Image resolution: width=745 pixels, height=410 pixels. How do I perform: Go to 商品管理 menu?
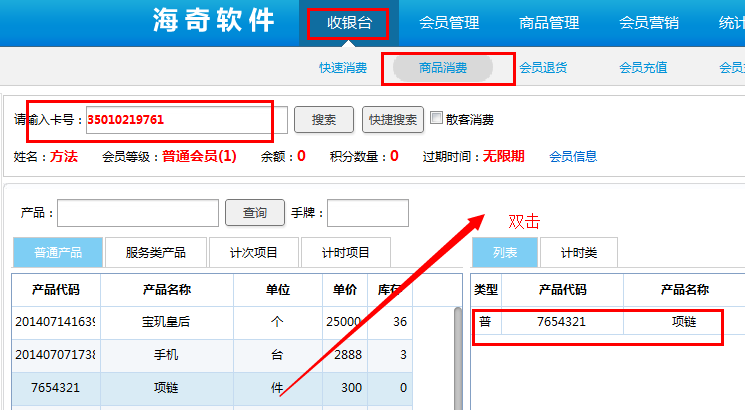(x=549, y=22)
